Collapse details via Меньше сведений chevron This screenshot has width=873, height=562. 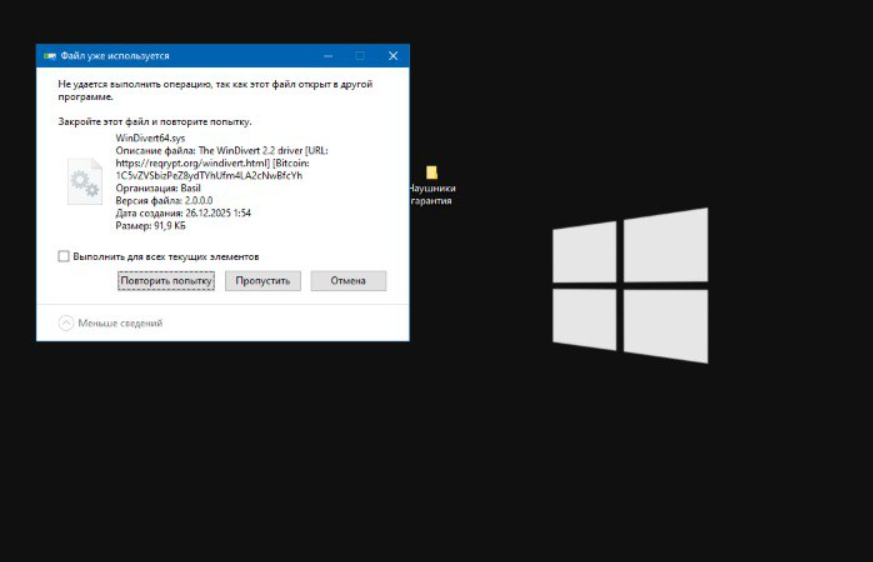[66, 323]
